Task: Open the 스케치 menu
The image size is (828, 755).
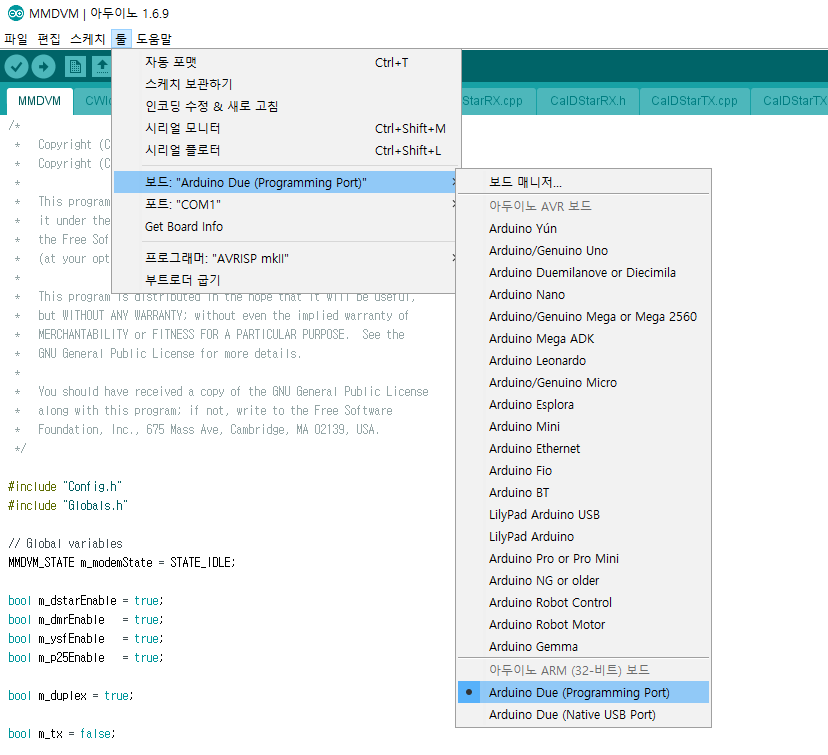Action: pyautogui.click(x=88, y=39)
